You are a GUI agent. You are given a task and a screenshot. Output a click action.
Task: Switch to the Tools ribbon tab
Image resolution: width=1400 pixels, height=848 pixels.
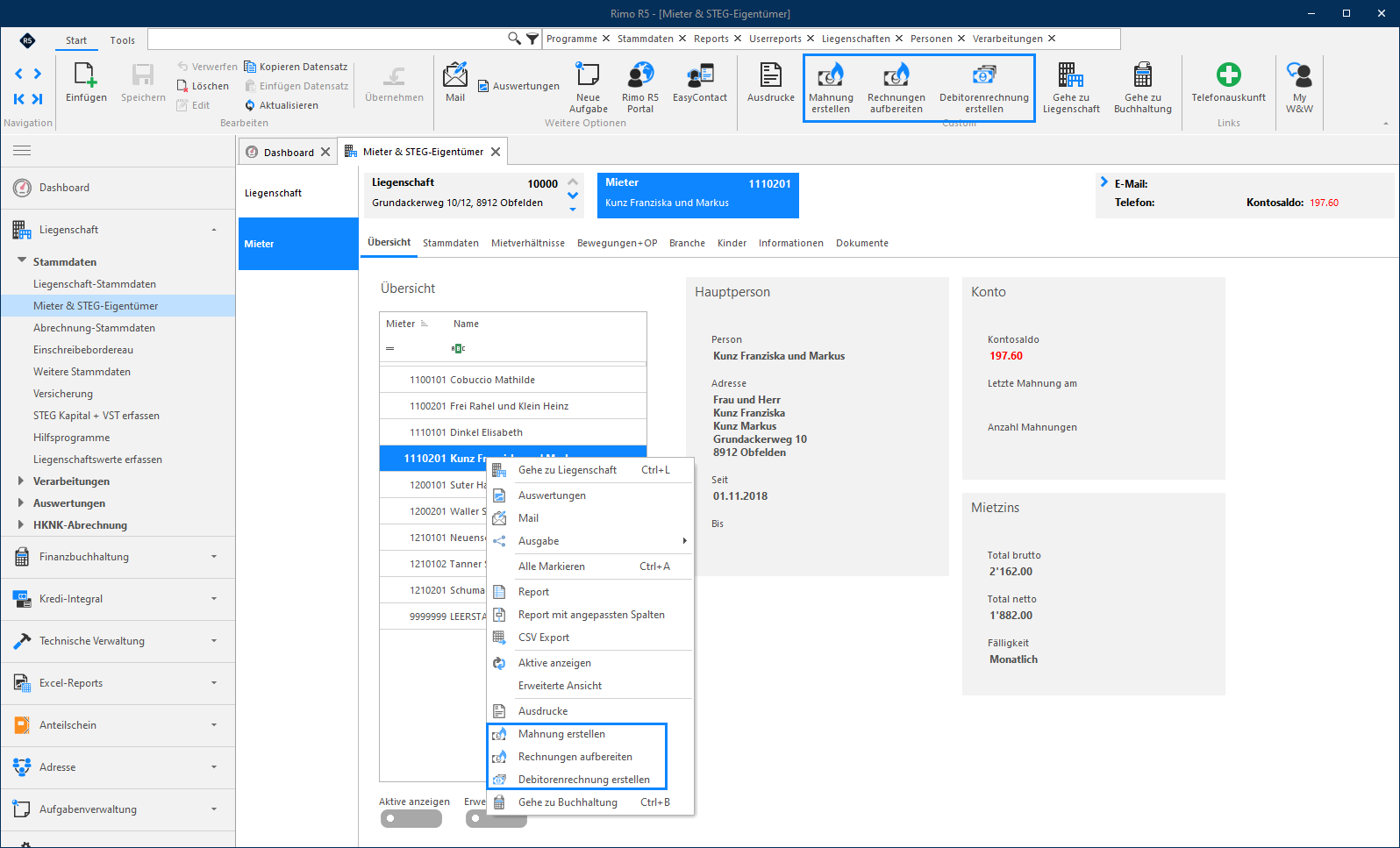coord(123,40)
